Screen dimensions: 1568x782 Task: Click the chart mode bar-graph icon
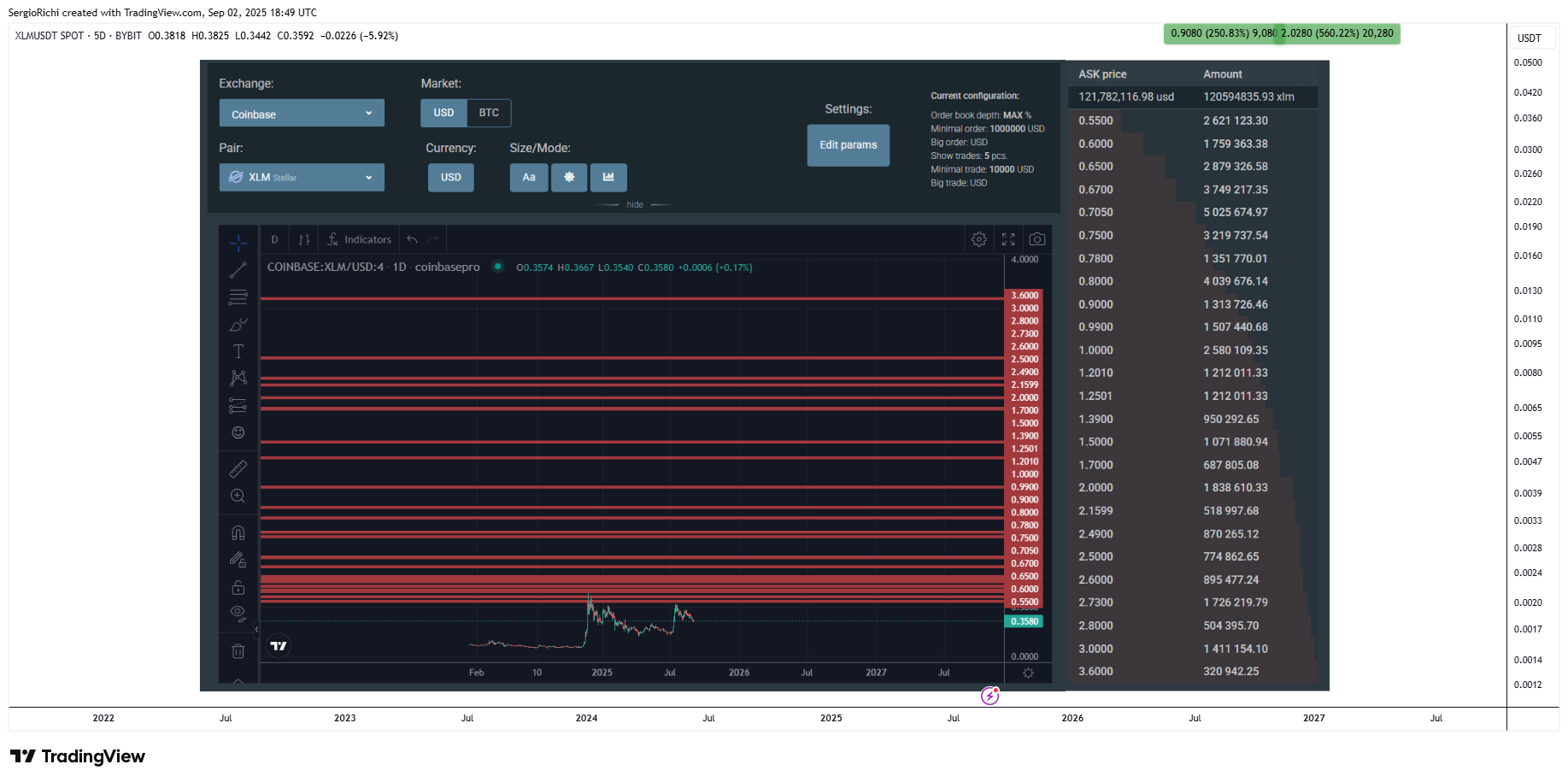point(608,177)
